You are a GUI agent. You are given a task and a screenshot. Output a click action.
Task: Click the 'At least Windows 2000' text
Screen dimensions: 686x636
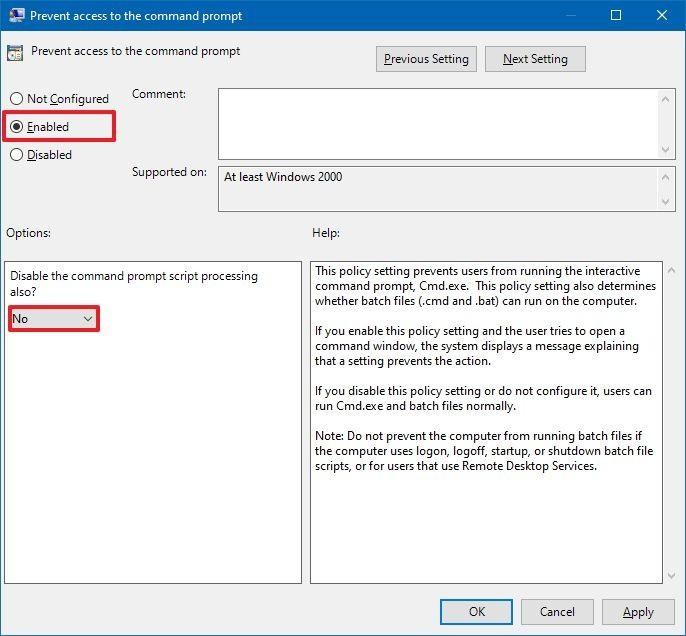(283, 177)
